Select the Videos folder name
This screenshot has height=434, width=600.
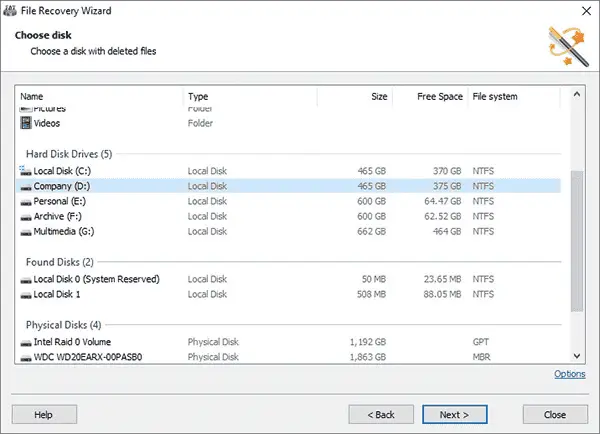(x=47, y=123)
